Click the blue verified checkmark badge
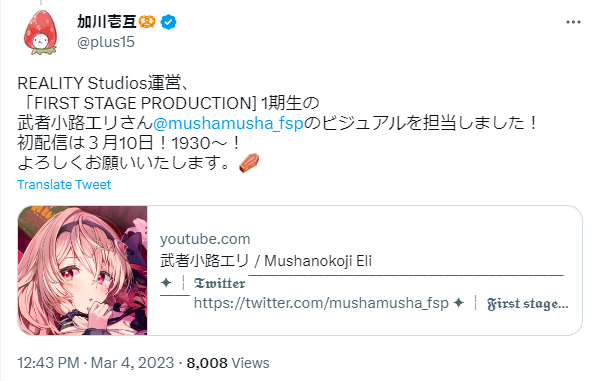Viewport: 593px width, 381px height. coord(169,22)
